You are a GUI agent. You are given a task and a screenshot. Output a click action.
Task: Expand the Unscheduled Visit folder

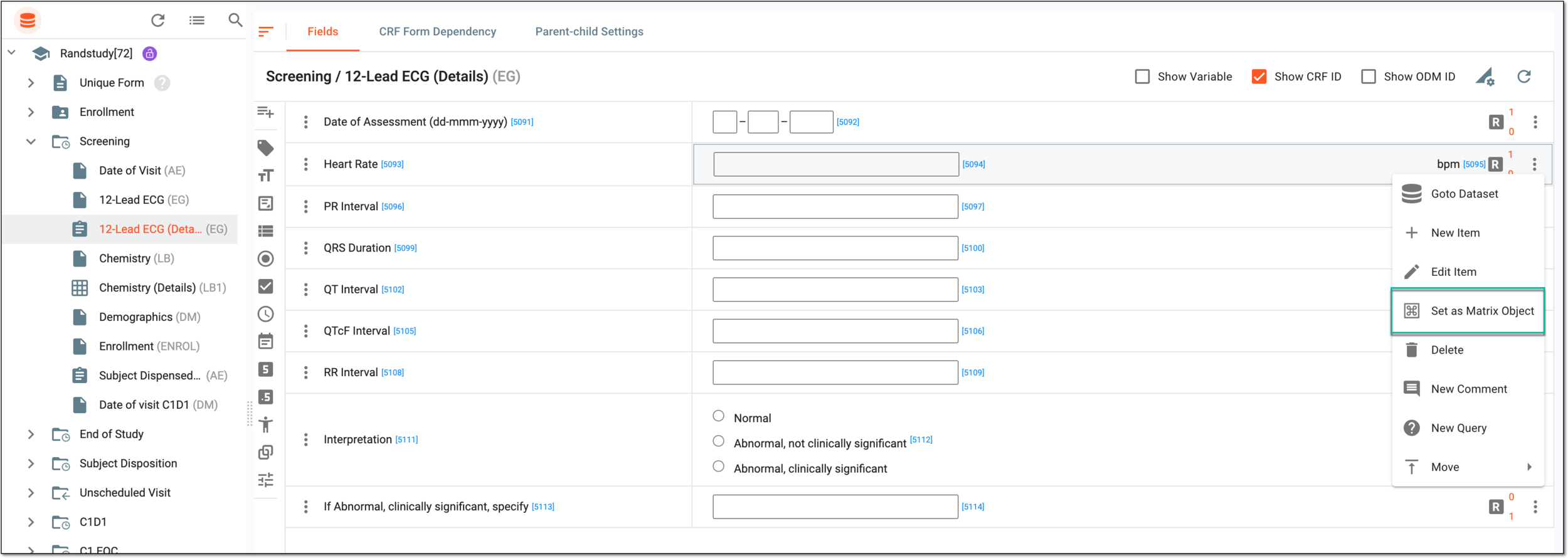[31, 493]
